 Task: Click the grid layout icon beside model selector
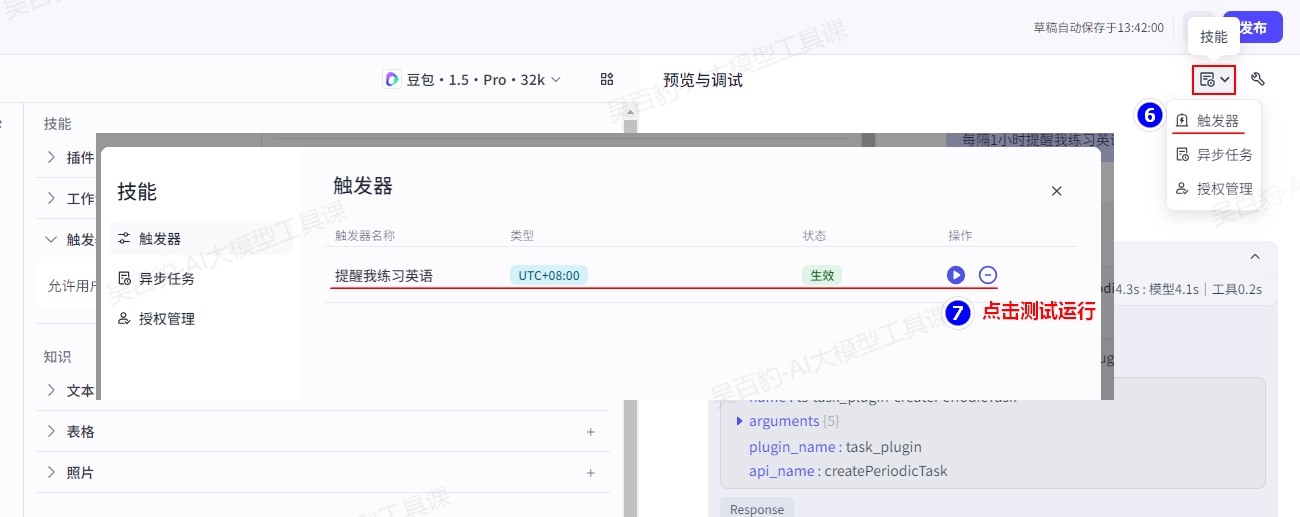[606, 79]
